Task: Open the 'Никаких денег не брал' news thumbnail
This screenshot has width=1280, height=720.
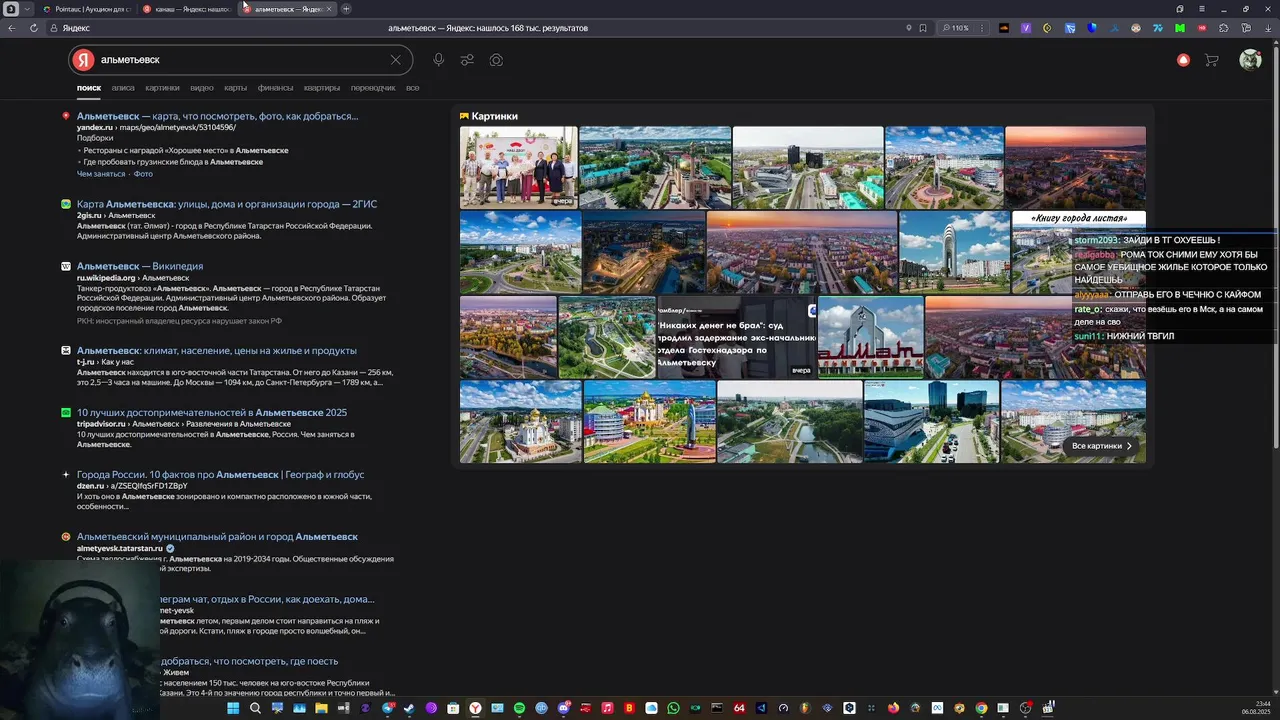Action: coord(737,337)
